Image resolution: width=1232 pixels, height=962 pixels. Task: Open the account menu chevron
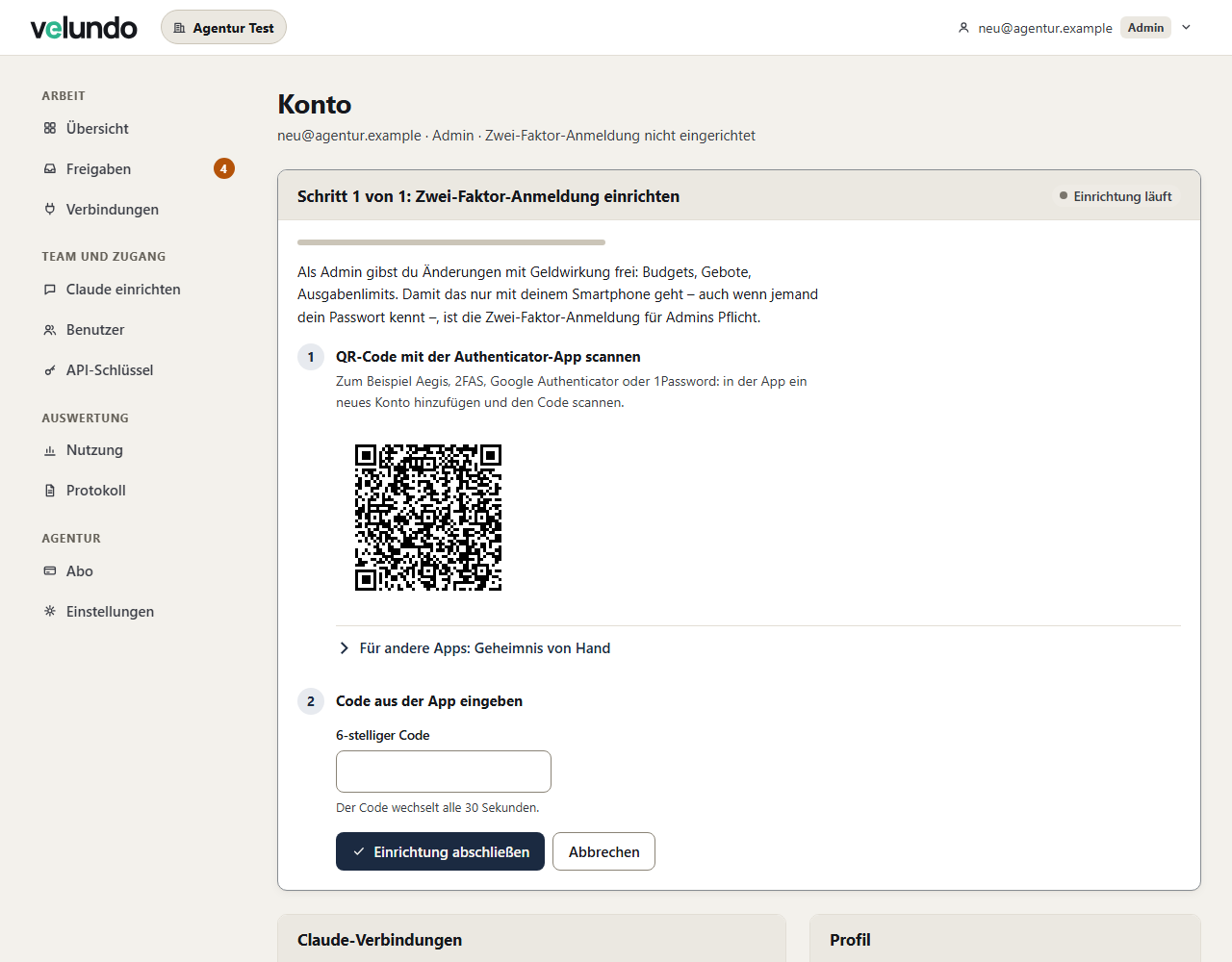click(1187, 28)
